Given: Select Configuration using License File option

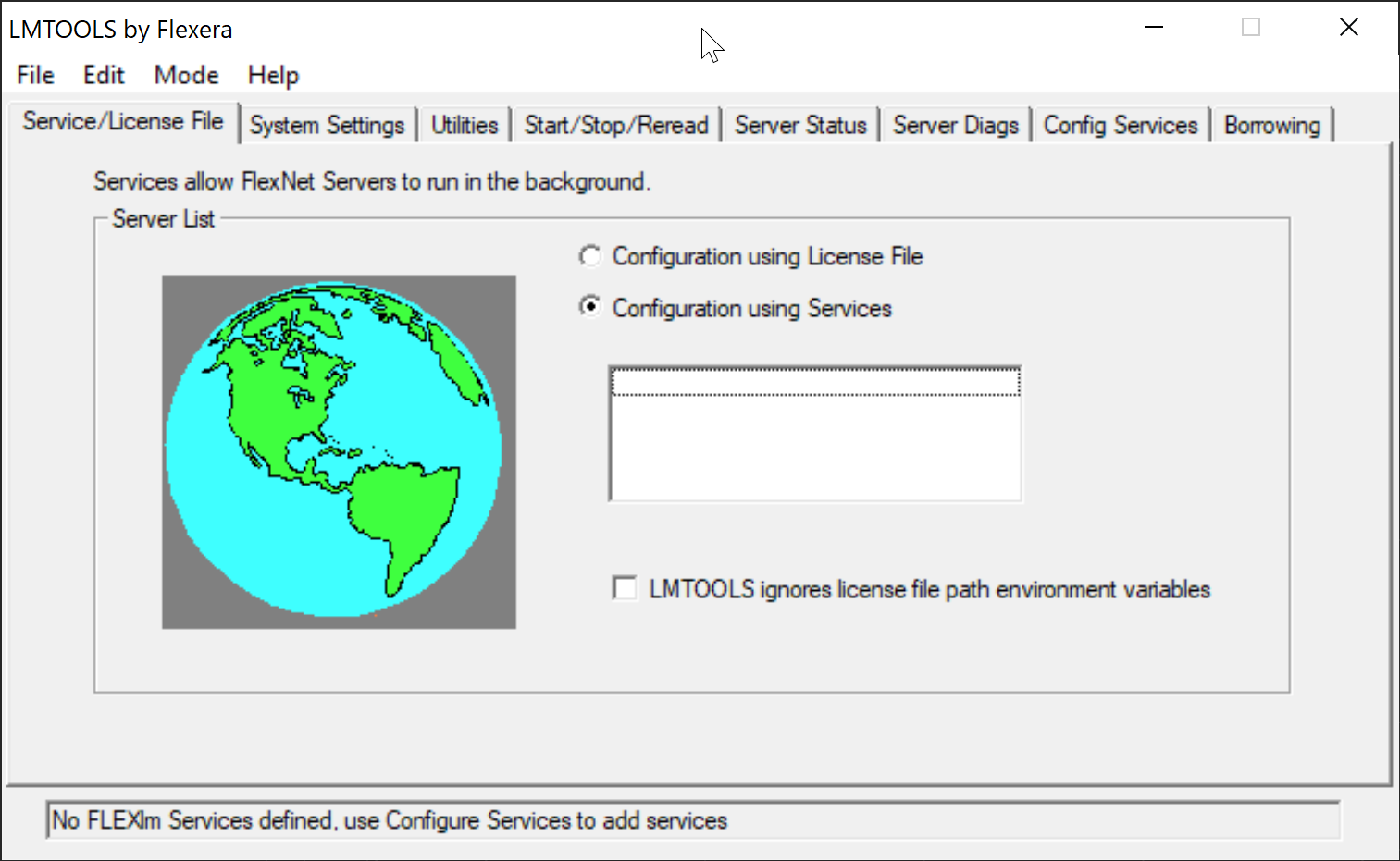Looking at the screenshot, I should (590, 256).
